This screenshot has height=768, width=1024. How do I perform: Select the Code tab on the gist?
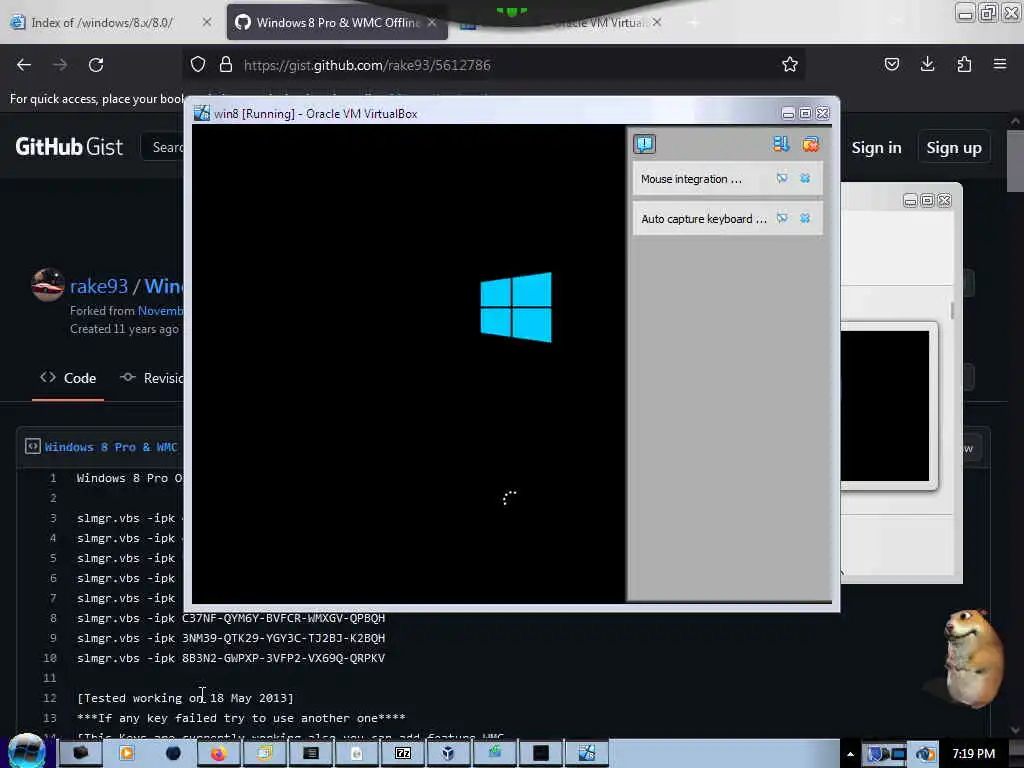[68, 378]
